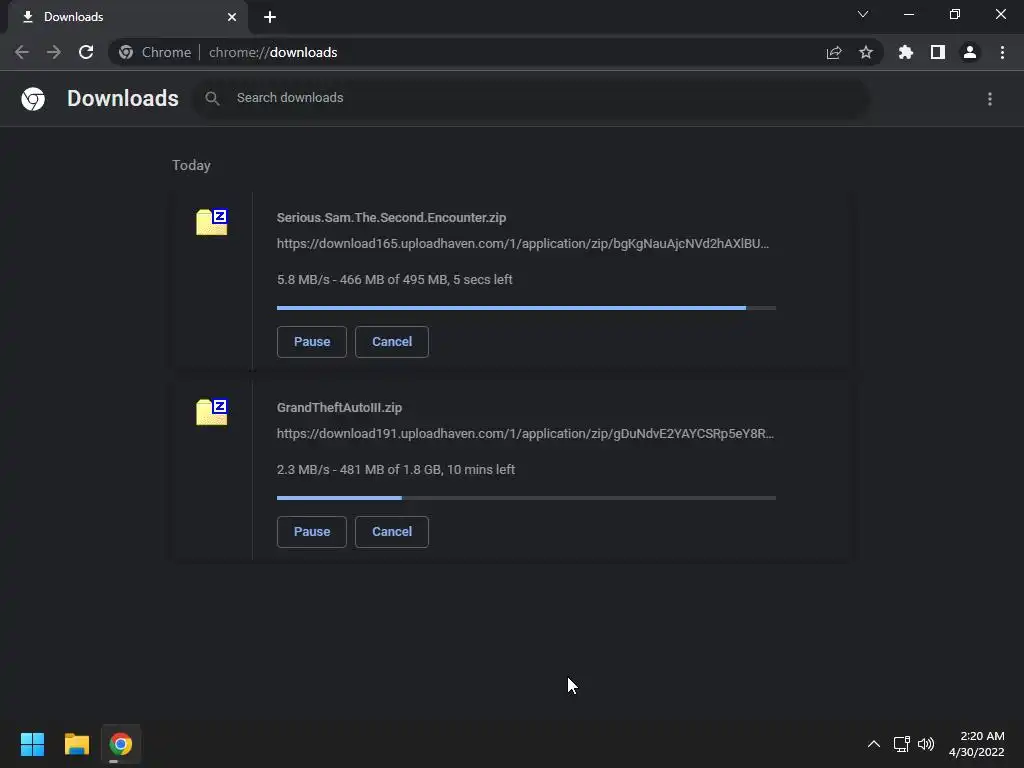Click the Chrome site info icon in address bar
1024x768 pixels.
(x=126, y=52)
